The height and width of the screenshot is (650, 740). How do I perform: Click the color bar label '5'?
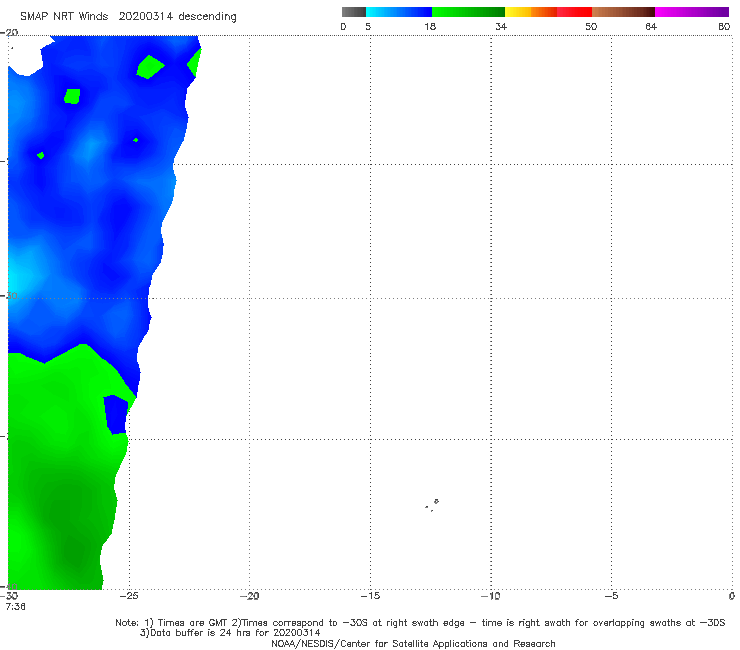coord(368,27)
